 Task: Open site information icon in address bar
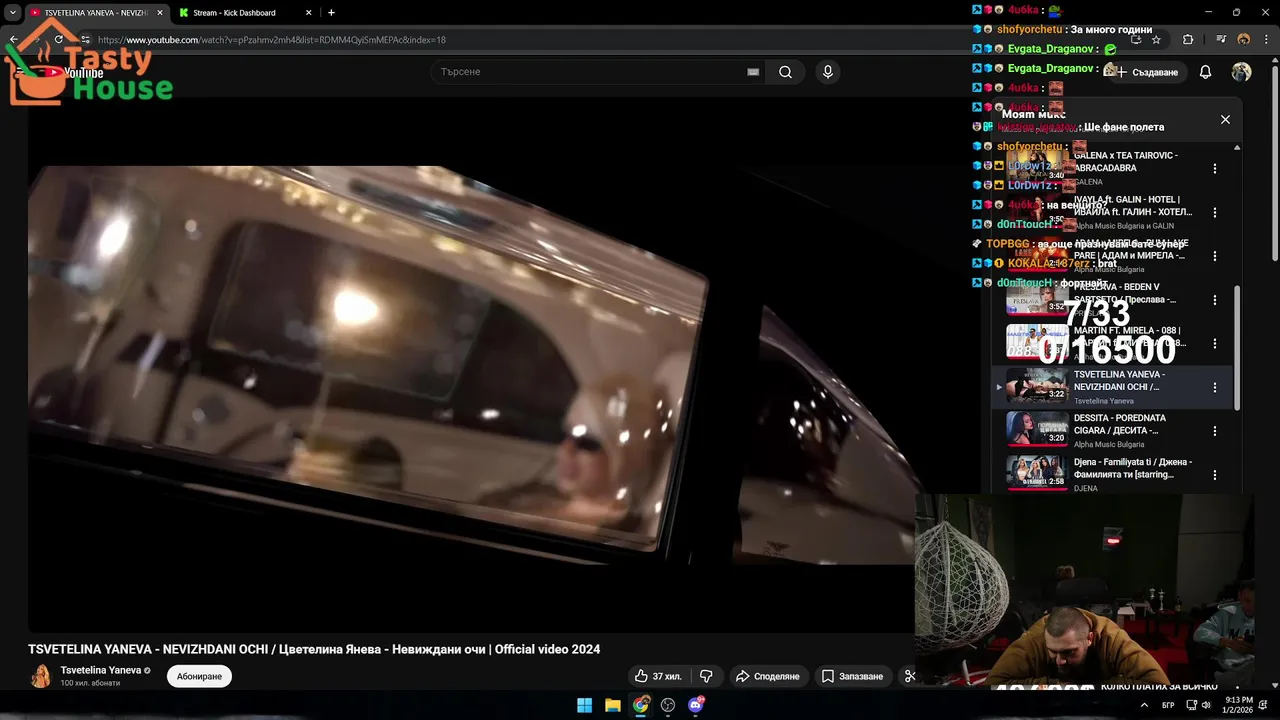[x=86, y=40]
